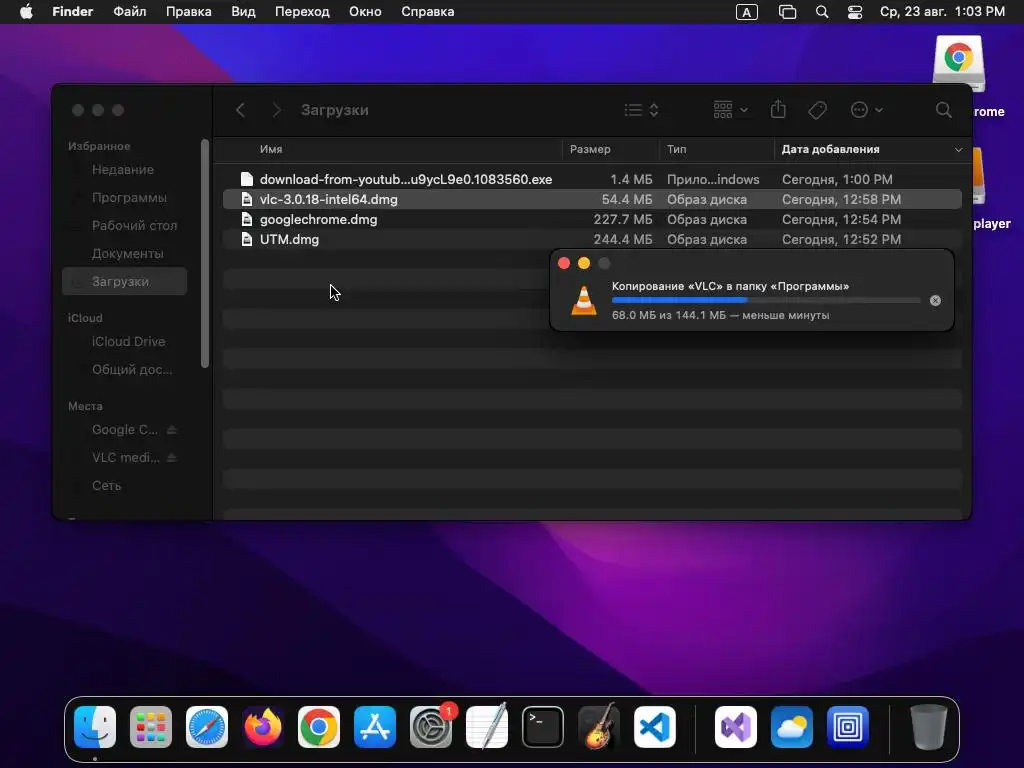Viewport: 1024px width, 768px height.
Task: Launch Terminal from the Dock
Action: (543, 727)
